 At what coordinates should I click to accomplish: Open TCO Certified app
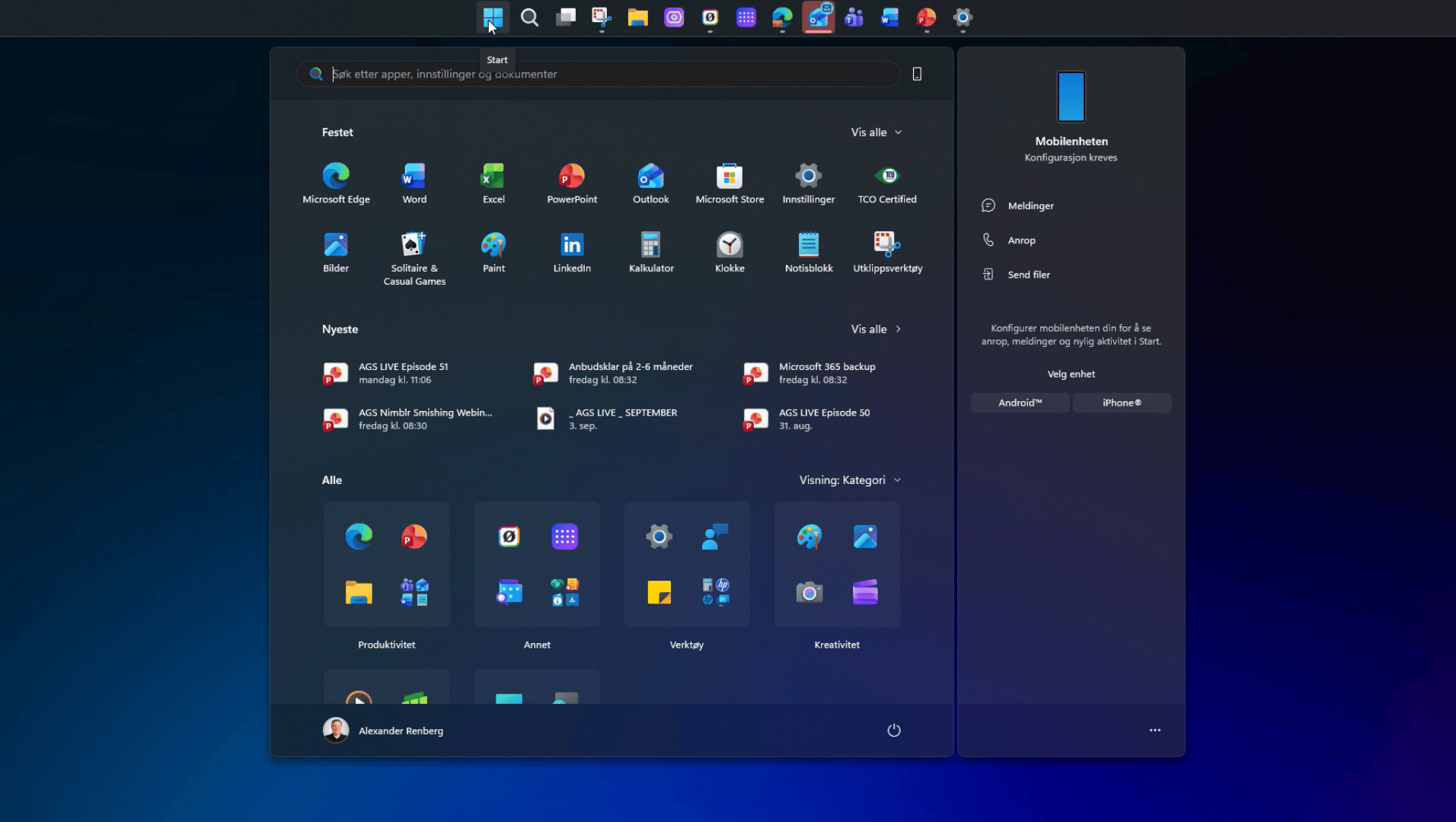tap(887, 183)
